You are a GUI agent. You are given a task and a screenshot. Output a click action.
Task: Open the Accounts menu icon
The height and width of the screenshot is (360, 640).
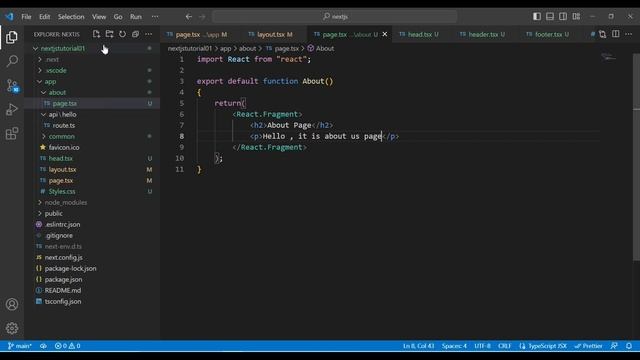click(x=12, y=304)
